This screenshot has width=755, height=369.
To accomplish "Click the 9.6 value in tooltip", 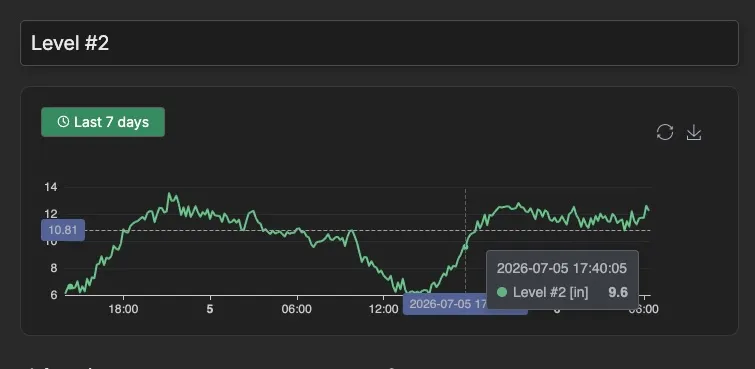I will pyautogui.click(x=618, y=292).
